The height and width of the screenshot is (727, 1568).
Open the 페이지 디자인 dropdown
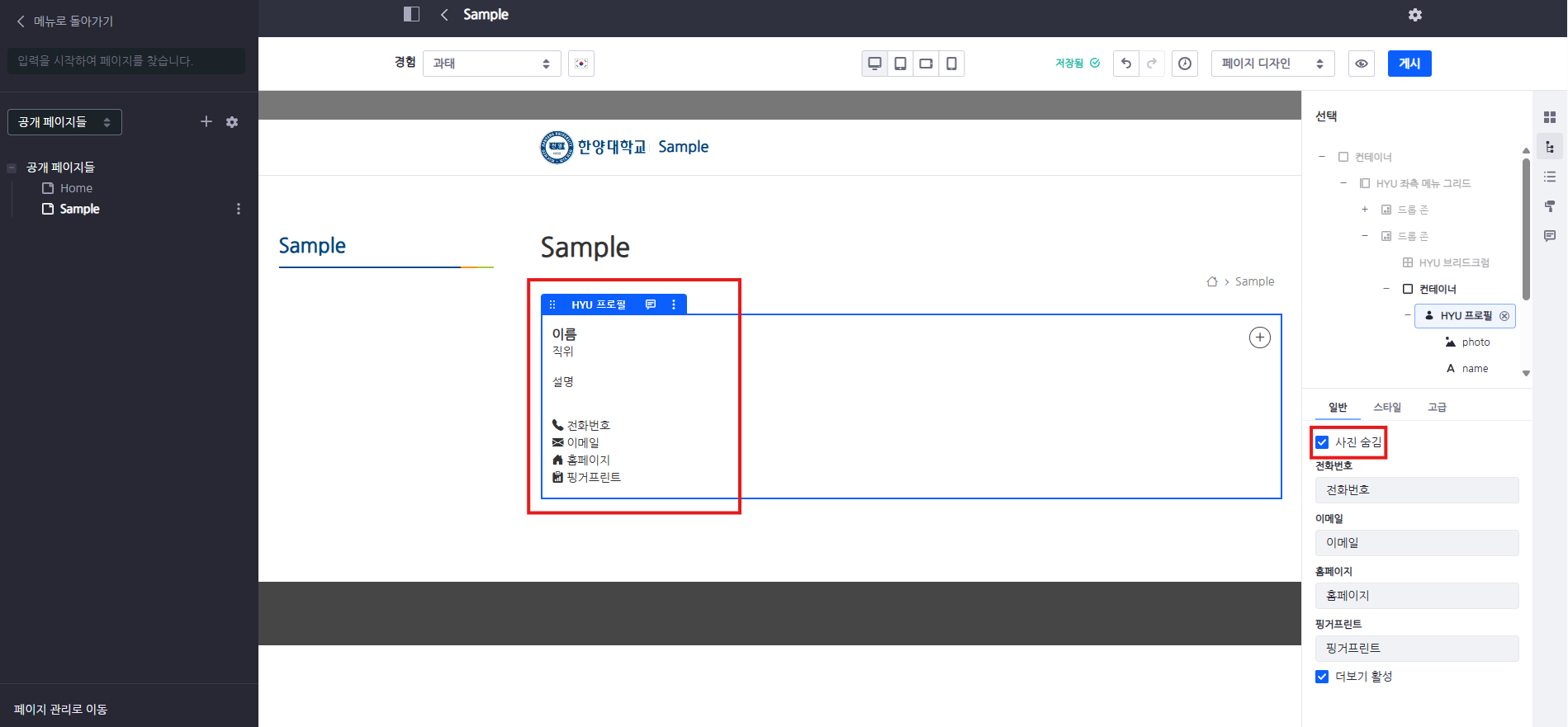pos(1272,64)
